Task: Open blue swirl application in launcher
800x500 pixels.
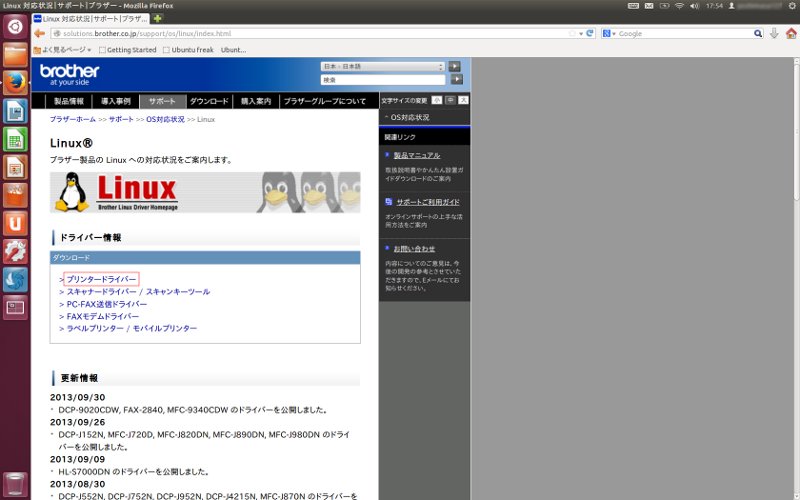Action: (15, 279)
